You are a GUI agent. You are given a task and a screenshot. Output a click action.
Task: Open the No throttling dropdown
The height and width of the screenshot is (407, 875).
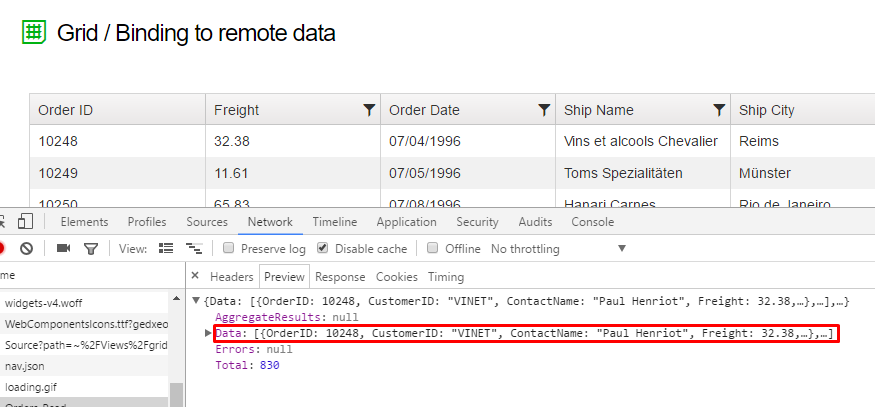click(558, 248)
